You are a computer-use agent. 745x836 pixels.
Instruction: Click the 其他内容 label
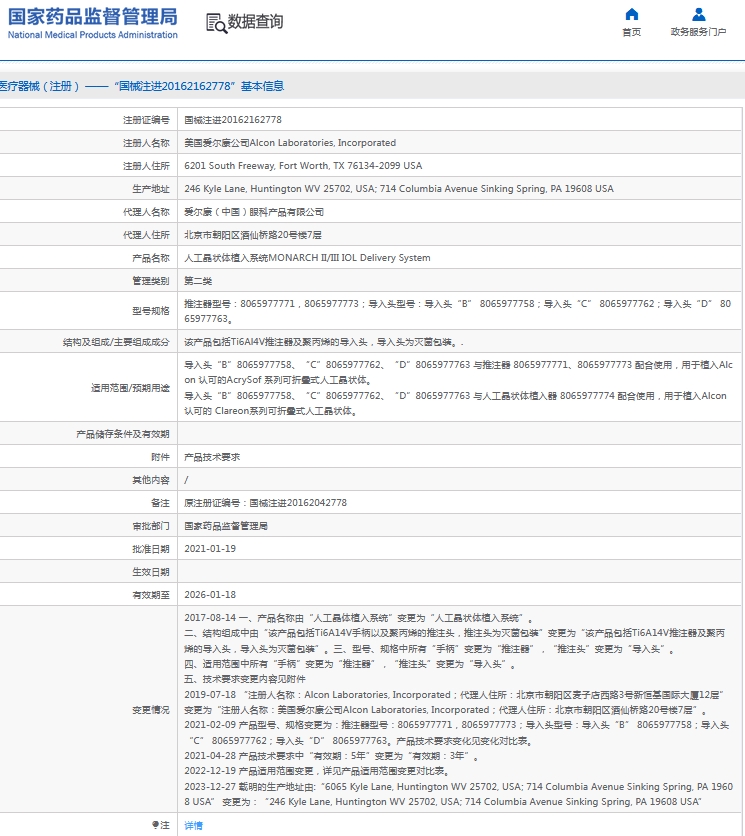point(151,480)
